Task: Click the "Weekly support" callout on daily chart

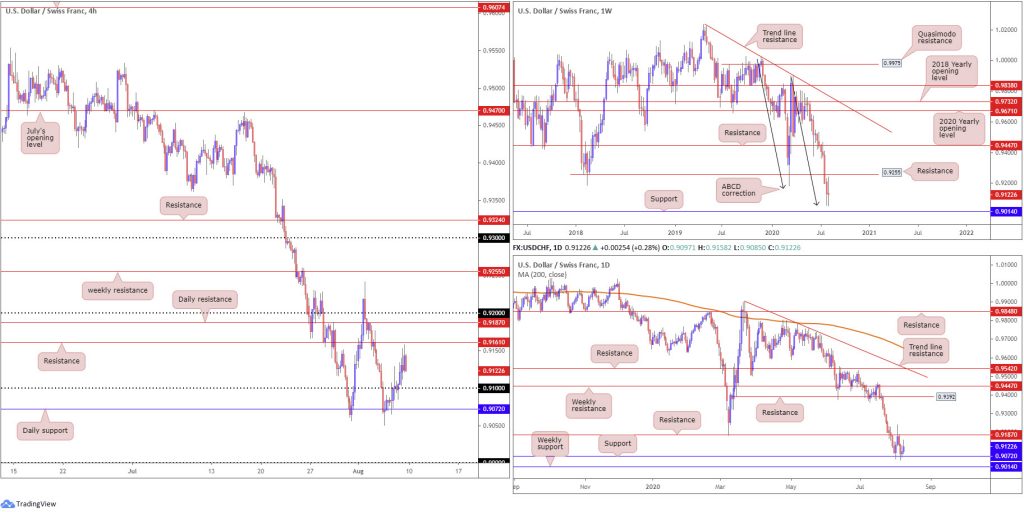Action: coord(548,443)
